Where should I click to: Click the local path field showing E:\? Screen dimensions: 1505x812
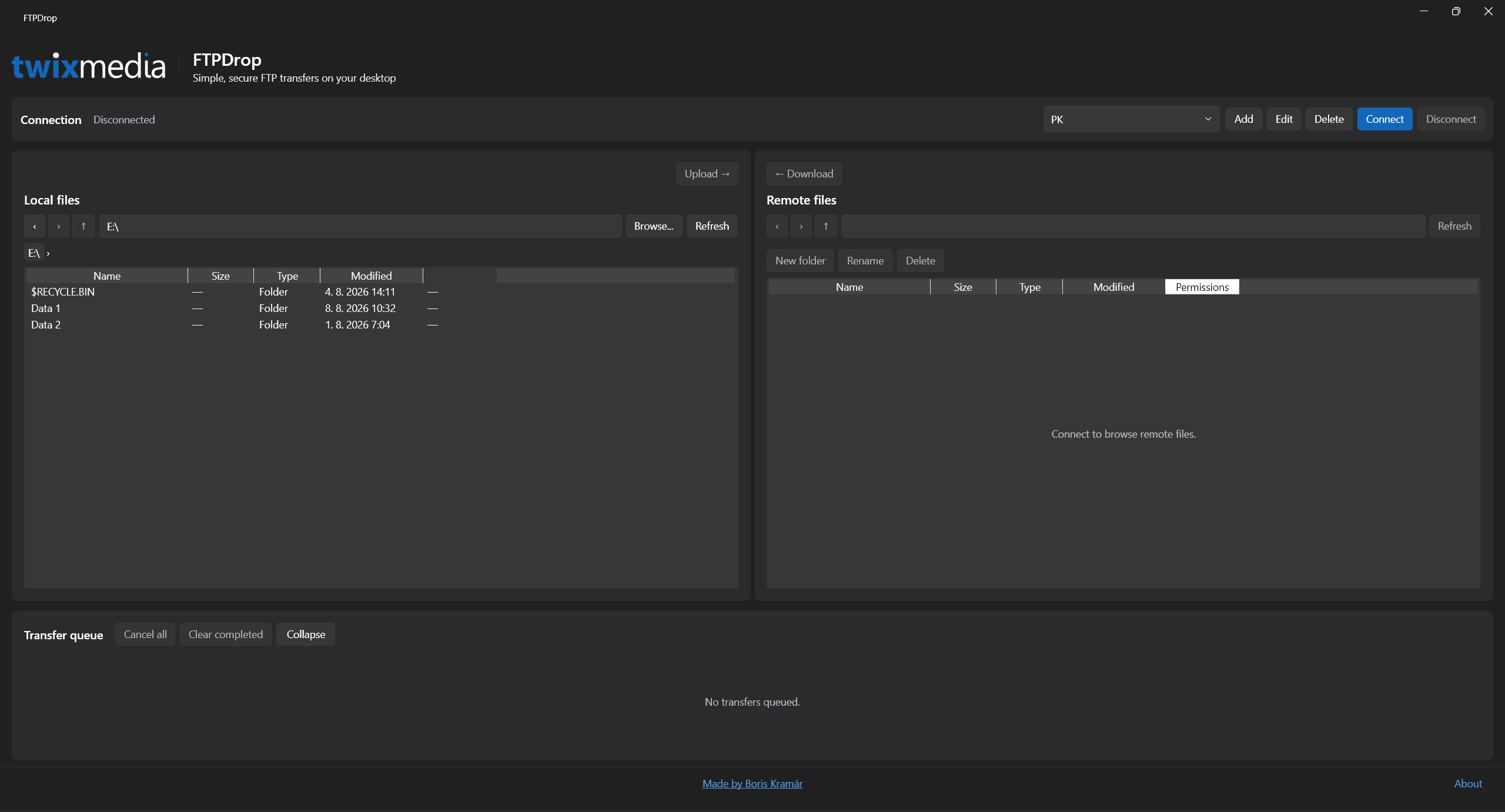360,226
